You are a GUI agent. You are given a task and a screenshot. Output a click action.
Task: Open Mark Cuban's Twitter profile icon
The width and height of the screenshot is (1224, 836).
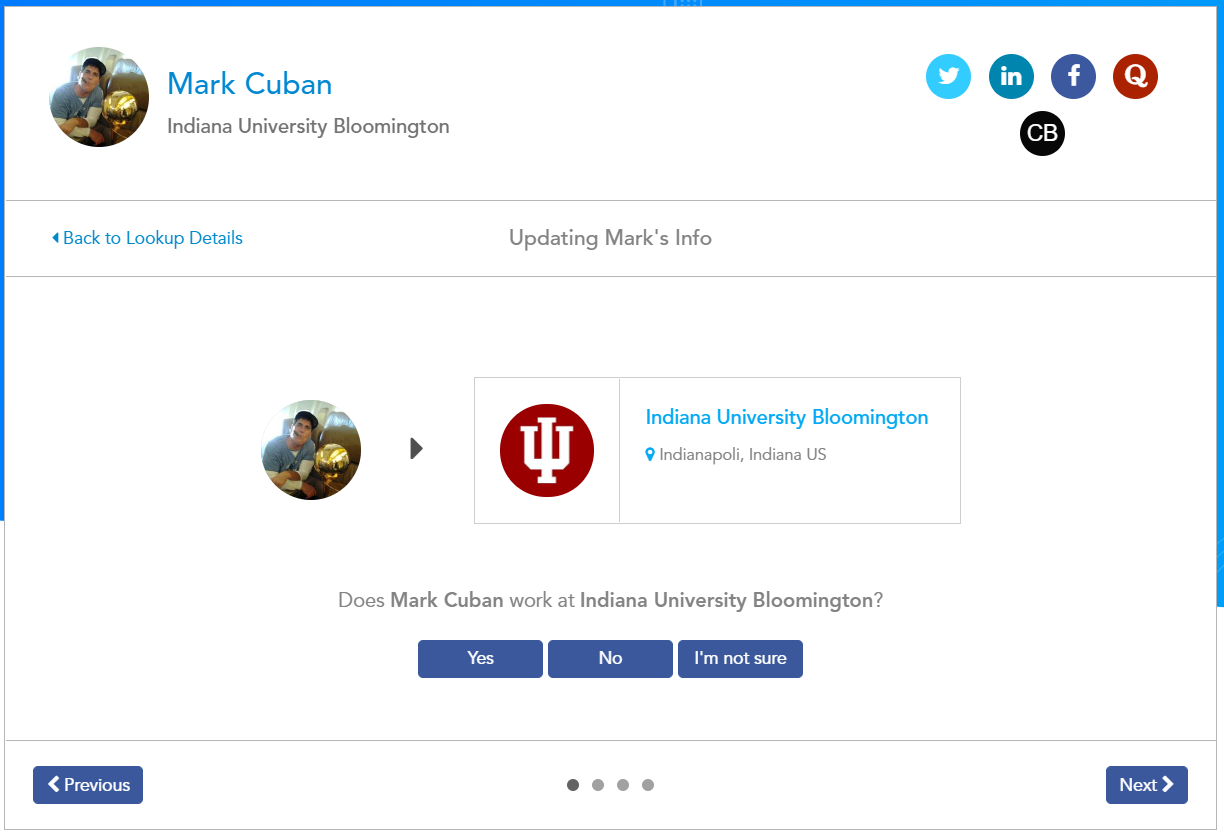[x=948, y=76]
